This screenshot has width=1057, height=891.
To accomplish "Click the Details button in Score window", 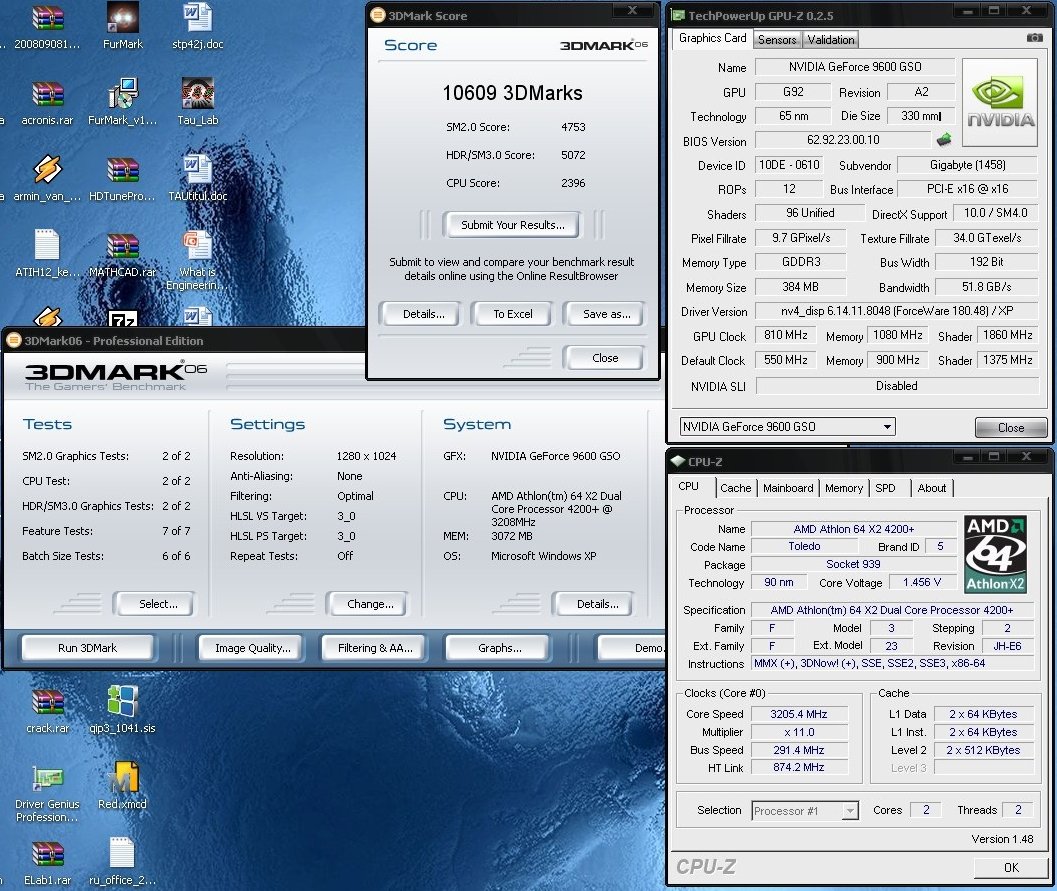I will coord(423,314).
